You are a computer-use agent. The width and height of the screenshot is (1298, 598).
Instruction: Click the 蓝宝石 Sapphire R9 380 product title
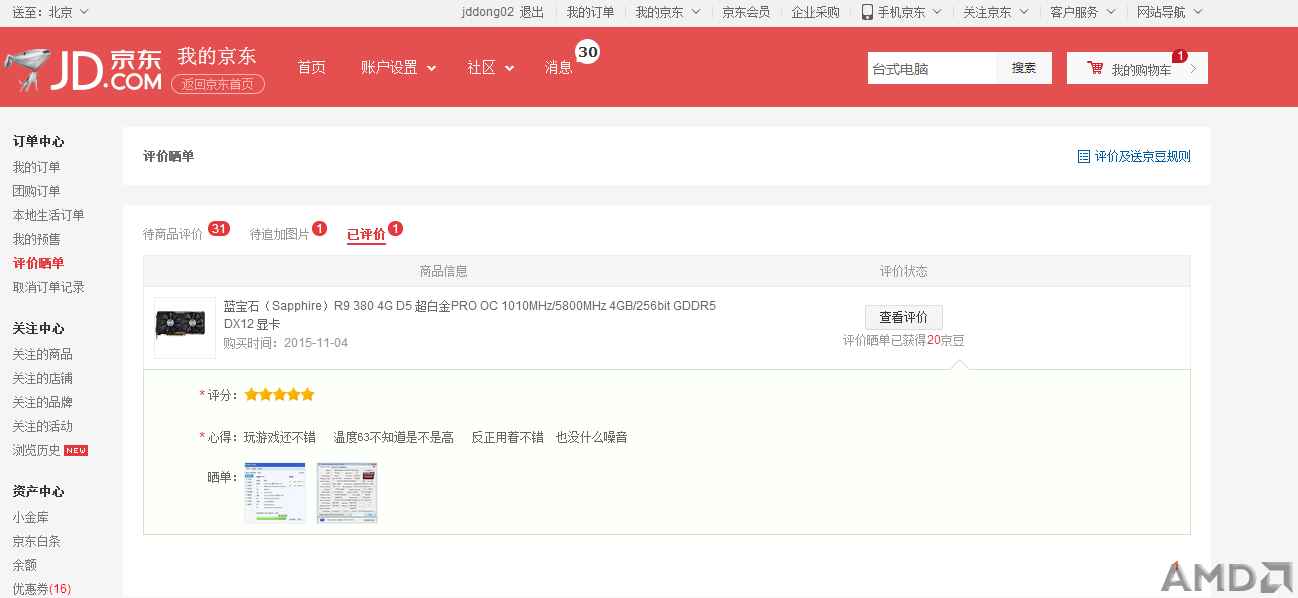click(x=469, y=315)
